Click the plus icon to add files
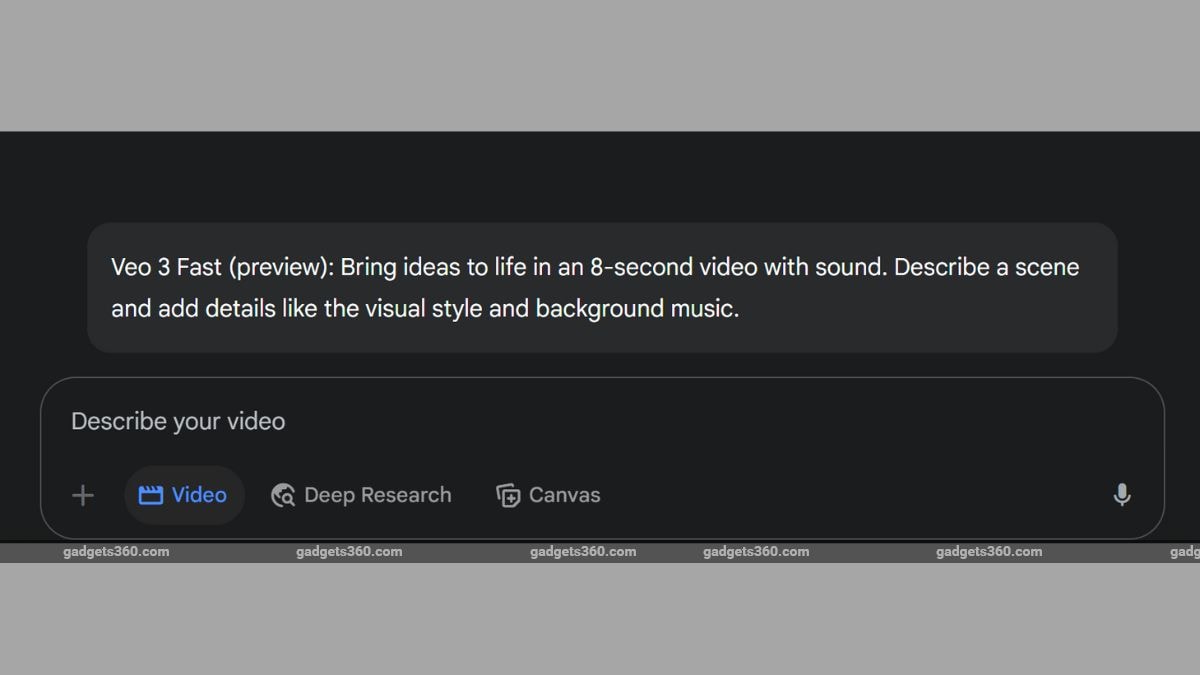The image size is (1200, 675). tap(83, 495)
